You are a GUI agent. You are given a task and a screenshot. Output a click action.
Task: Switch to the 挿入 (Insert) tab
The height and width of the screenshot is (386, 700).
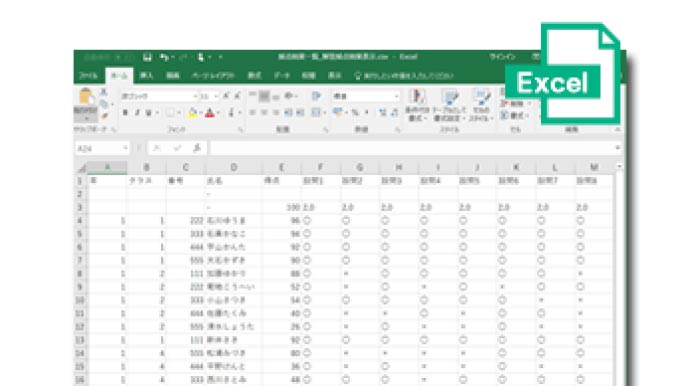click(146, 76)
